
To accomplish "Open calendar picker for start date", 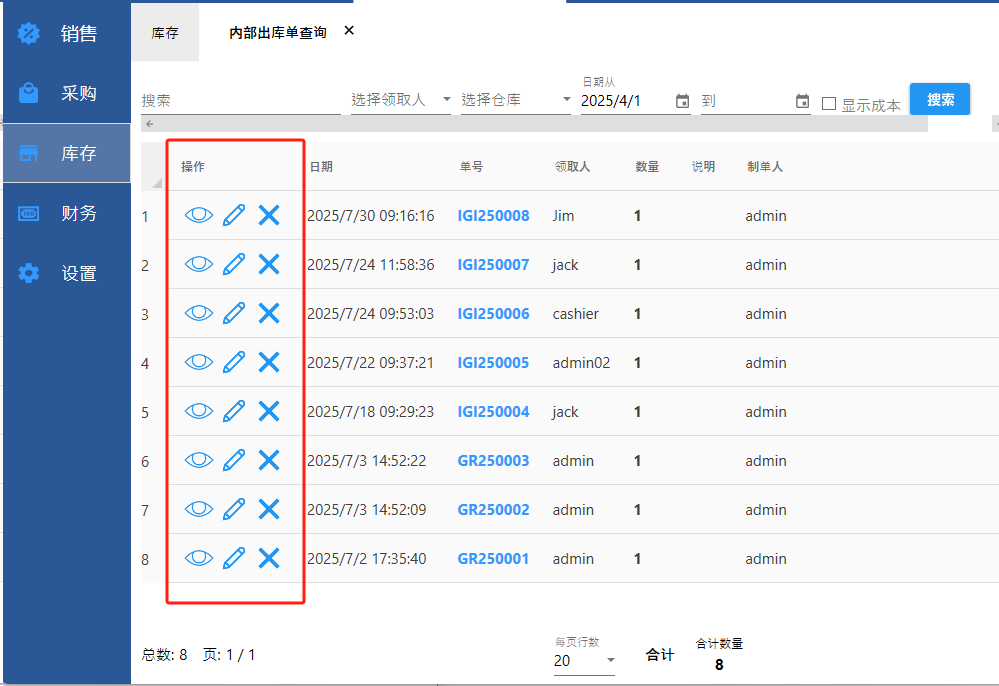I will tap(682, 101).
